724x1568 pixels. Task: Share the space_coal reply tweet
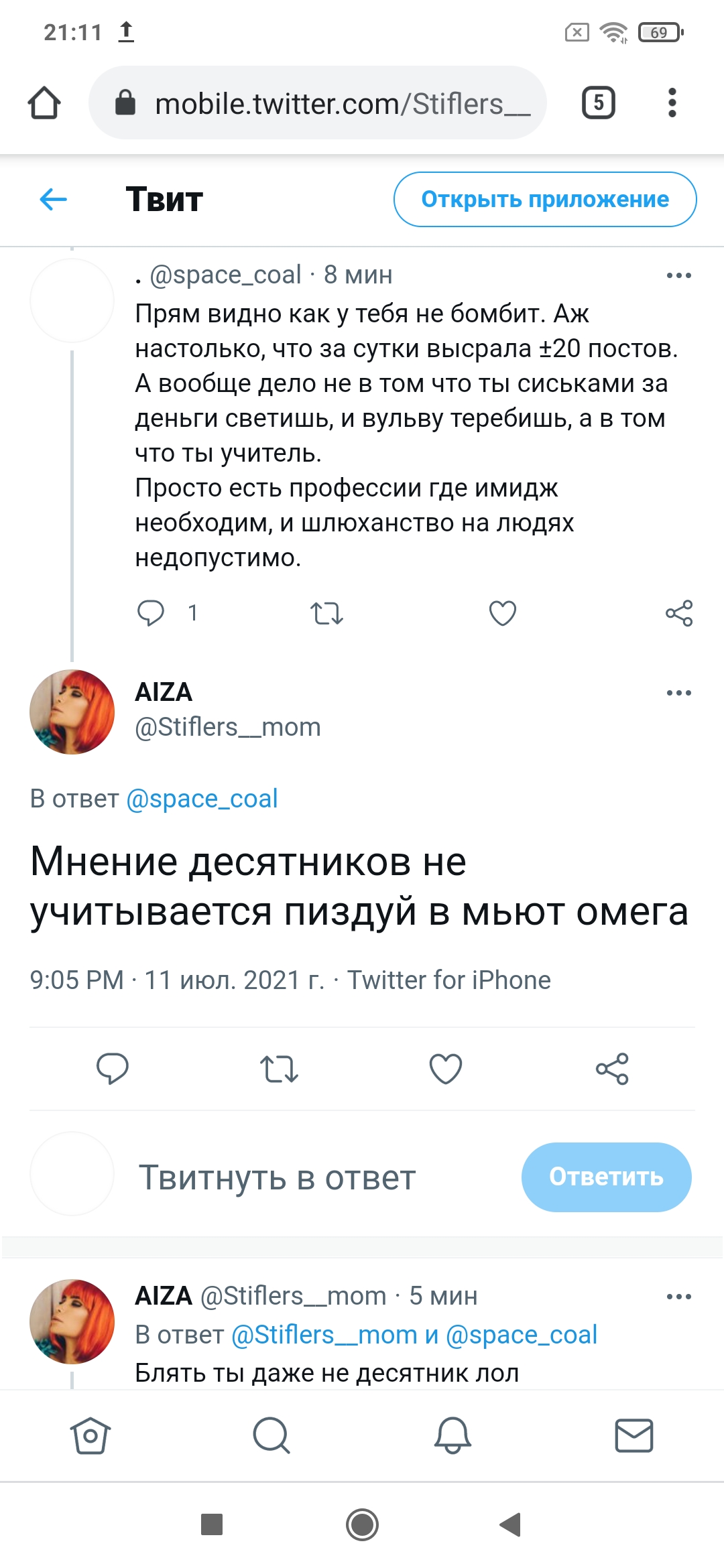(x=678, y=613)
